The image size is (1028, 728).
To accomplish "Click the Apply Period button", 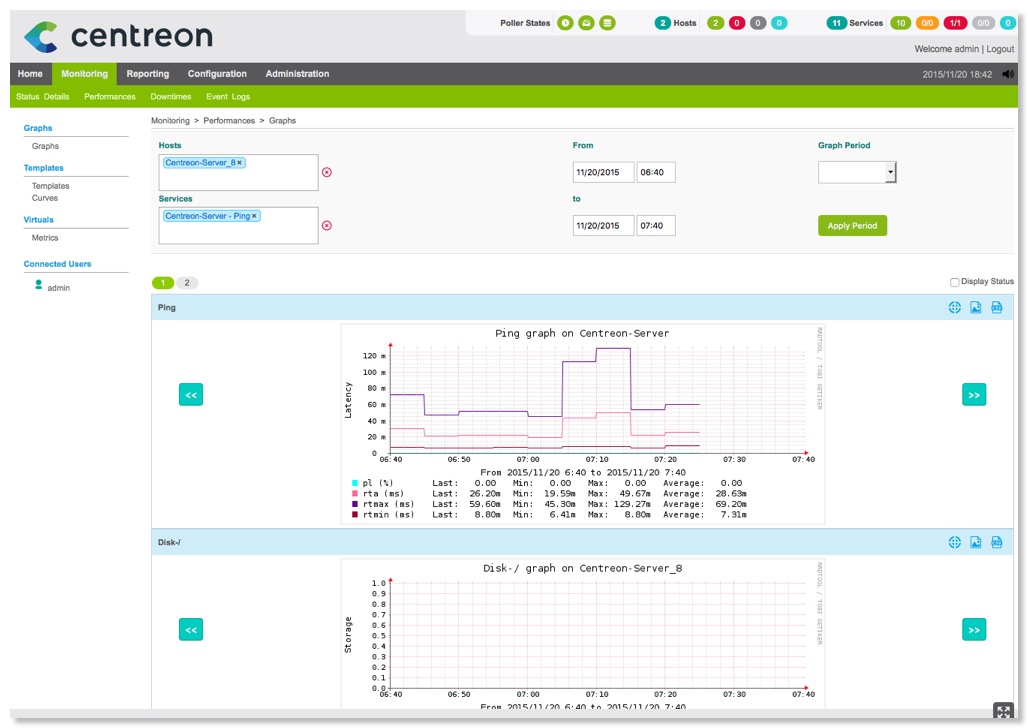I will [x=852, y=227].
